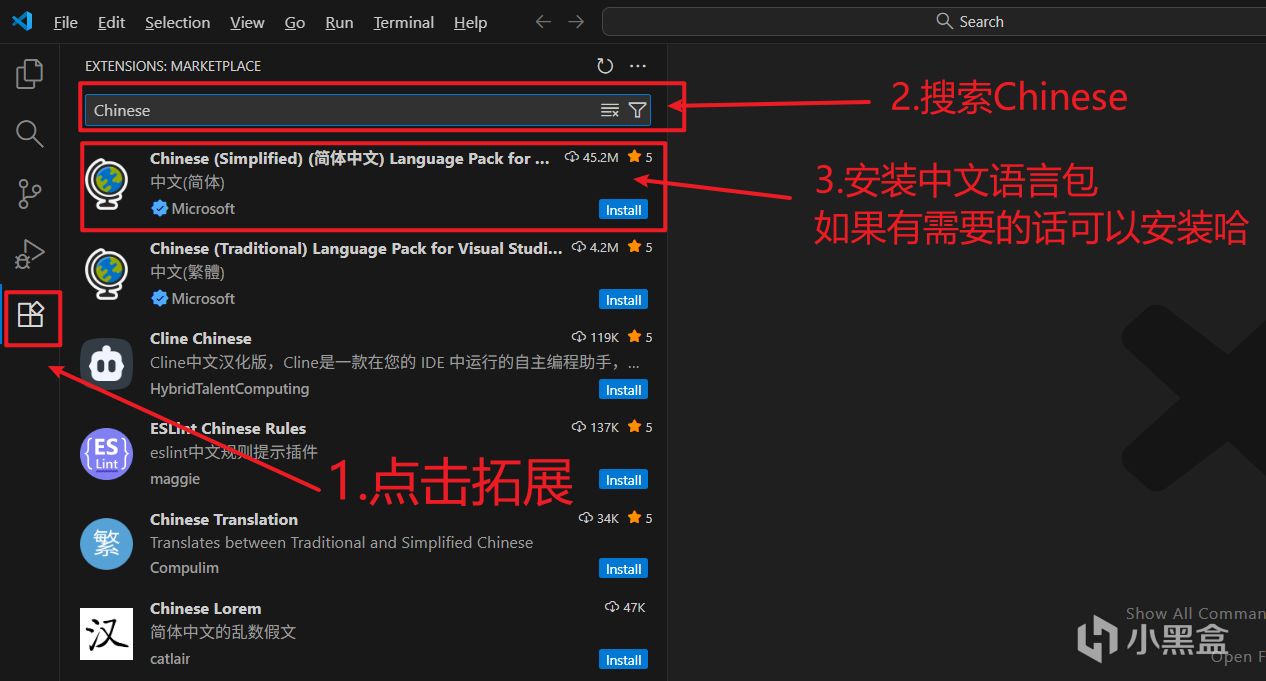Viewport: 1266px width, 681px height.
Task: Click Translates between Traditional and Simplified description
Action: tap(341, 542)
